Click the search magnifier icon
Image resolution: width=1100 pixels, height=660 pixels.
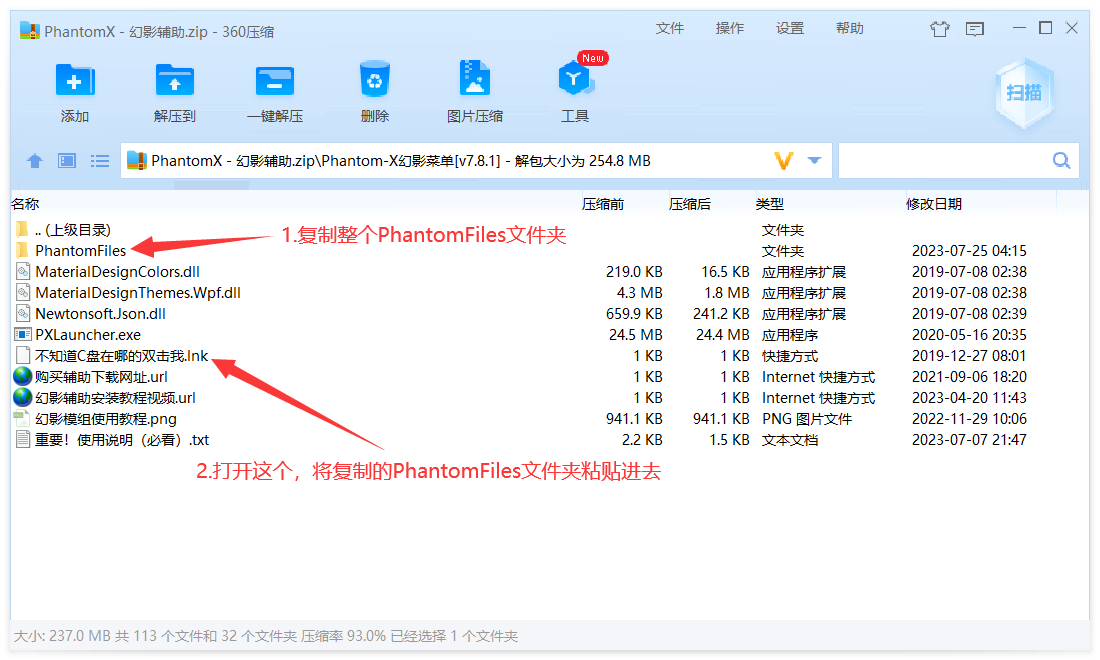[x=1061, y=161]
